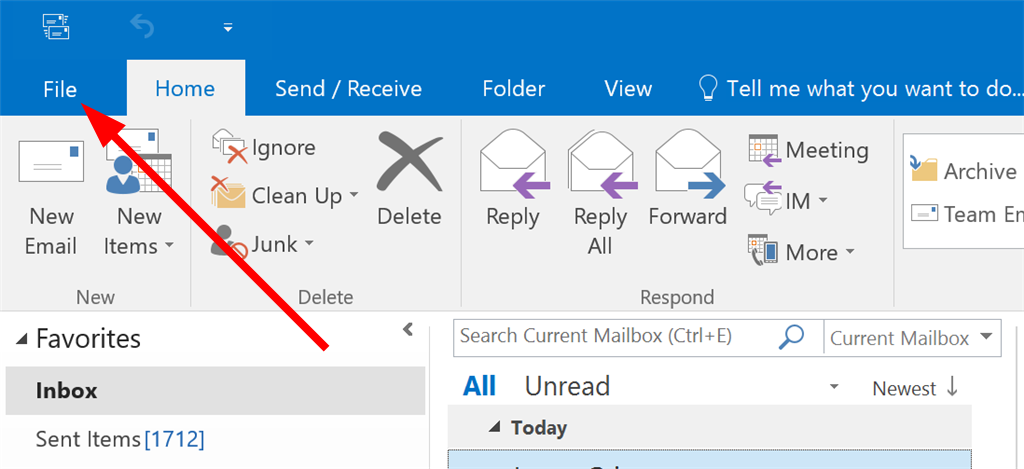
Task: Open the Folder ribbon tab
Action: (513, 89)
